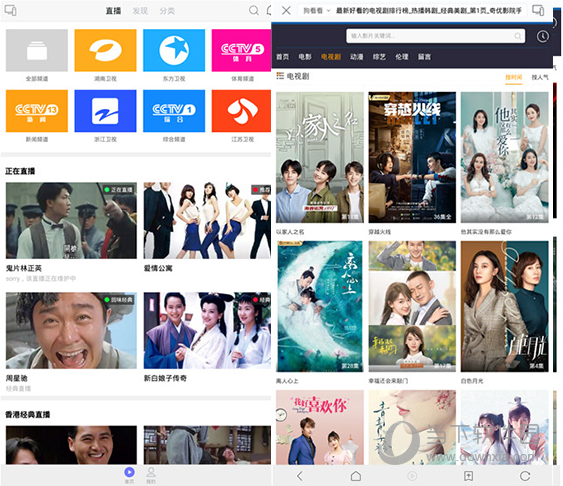Image resolution: width=563 pixels, height=486 pixels.
Task: Click the 穿越火线 title link
Action: pyautogui.click(x=380, y=232)
